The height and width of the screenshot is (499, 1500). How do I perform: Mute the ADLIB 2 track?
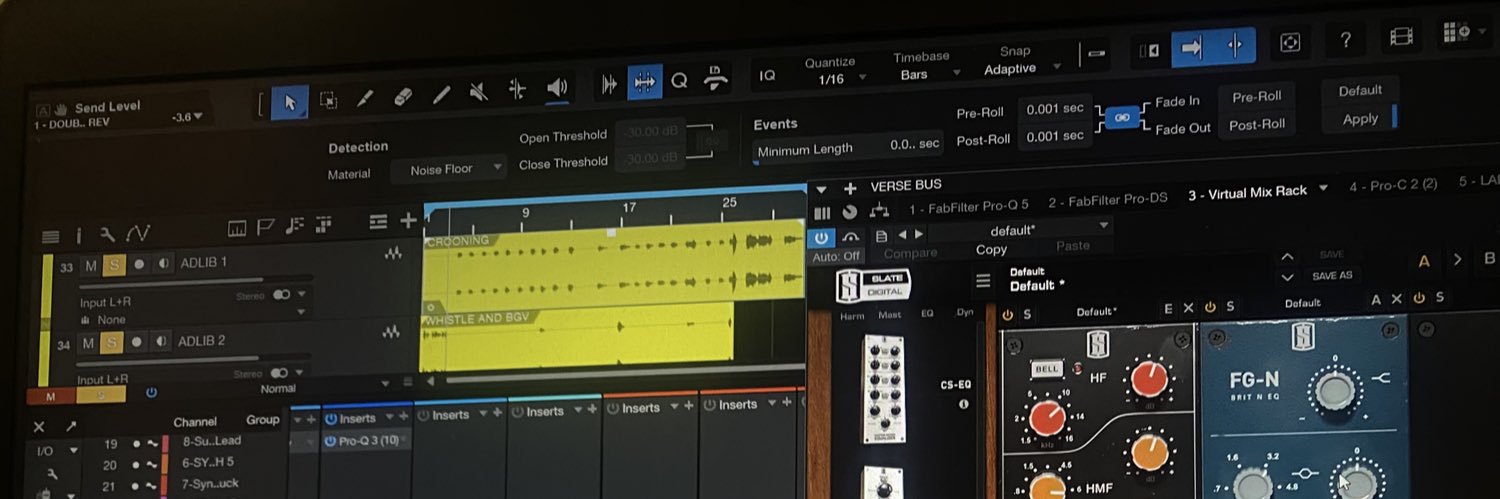[x=87, y=344]
